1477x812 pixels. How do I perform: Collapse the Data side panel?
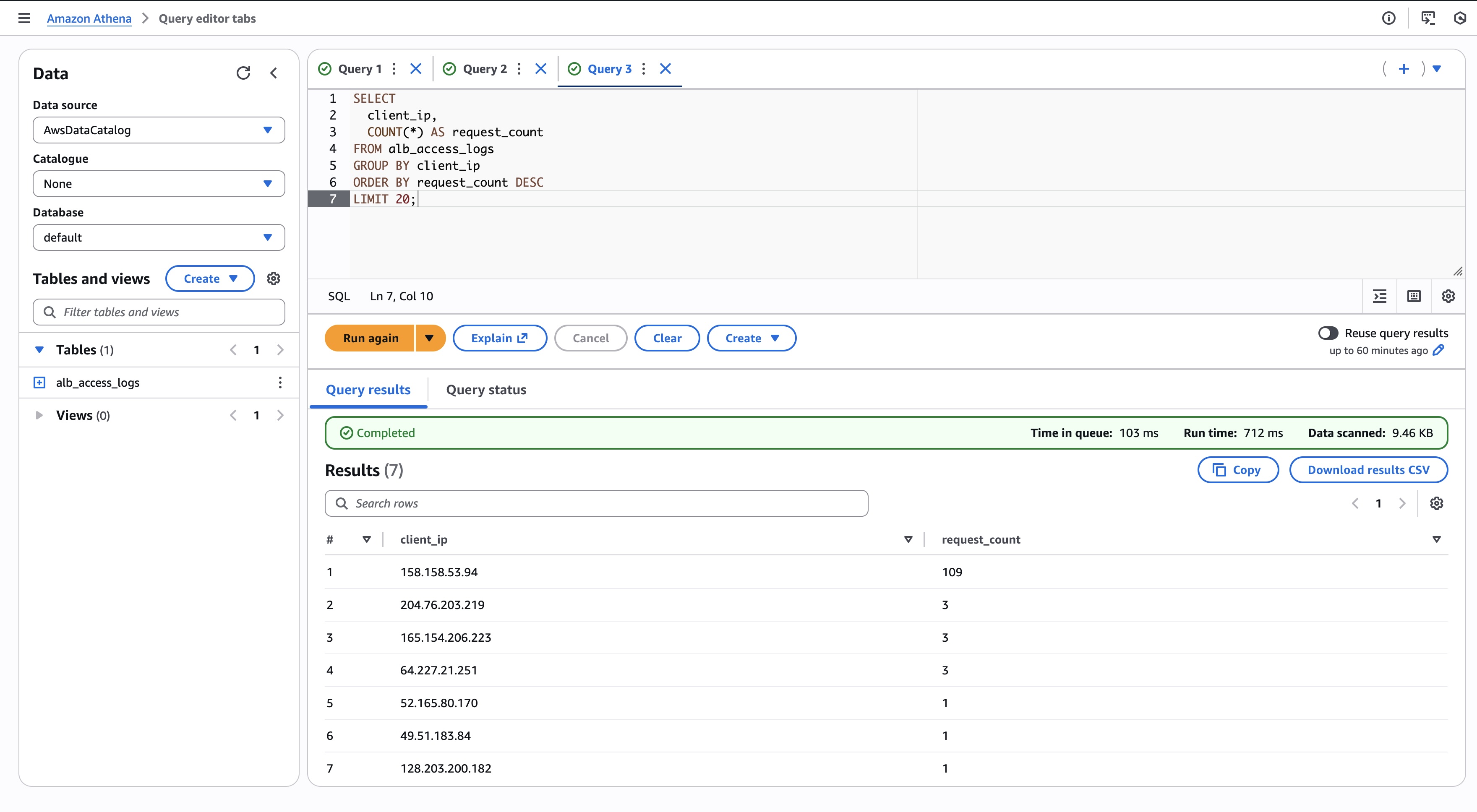[x=274, y=73]
